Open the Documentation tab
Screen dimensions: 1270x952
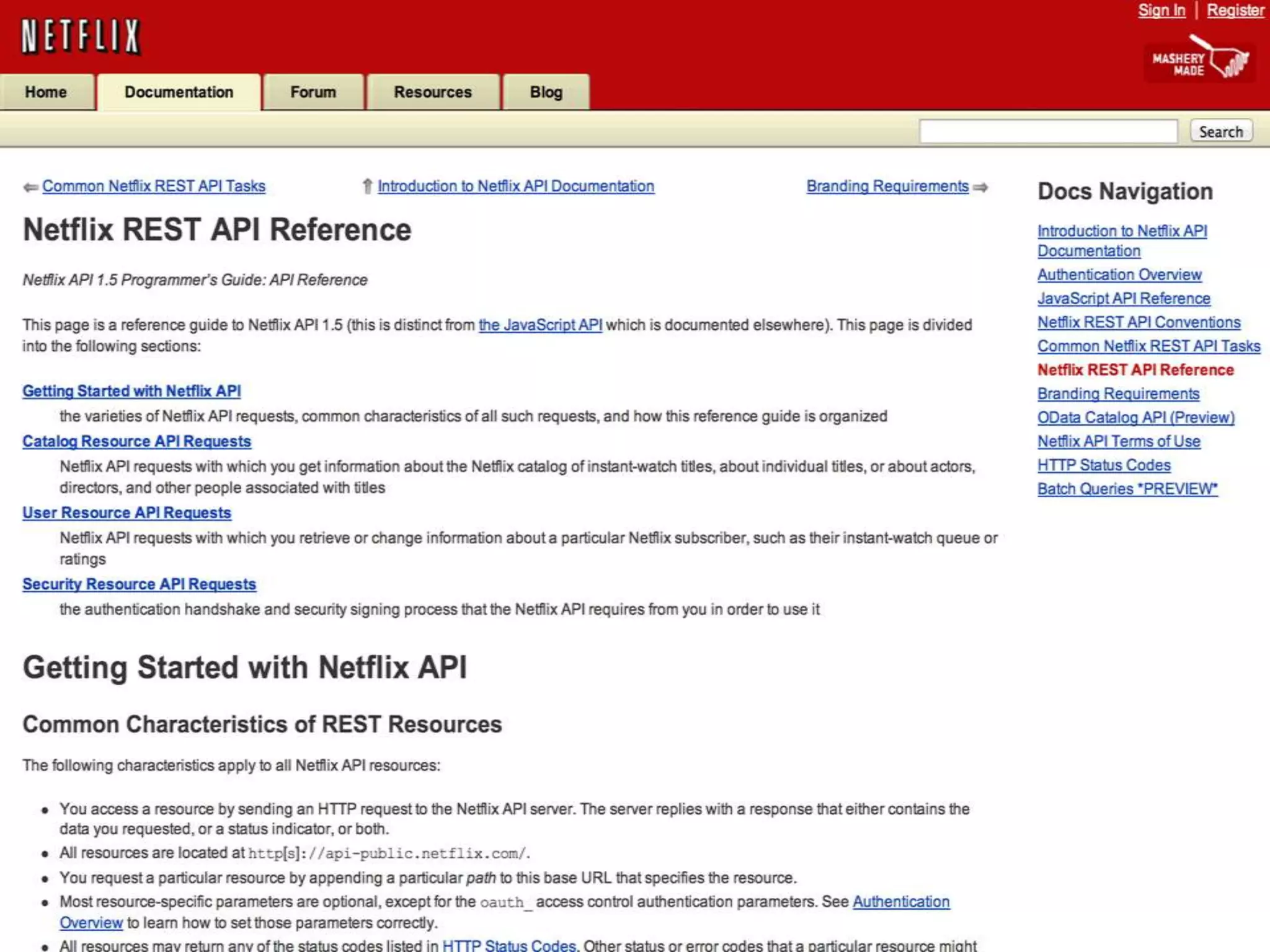point(179,92)
